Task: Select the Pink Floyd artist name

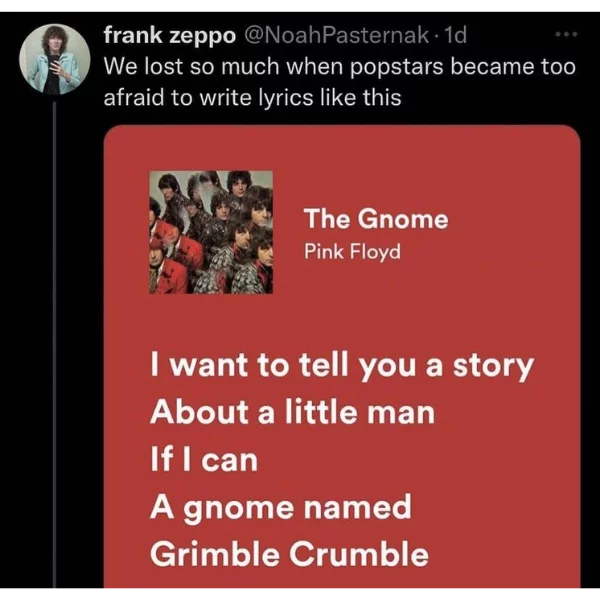Action: [x=352, y=252]
